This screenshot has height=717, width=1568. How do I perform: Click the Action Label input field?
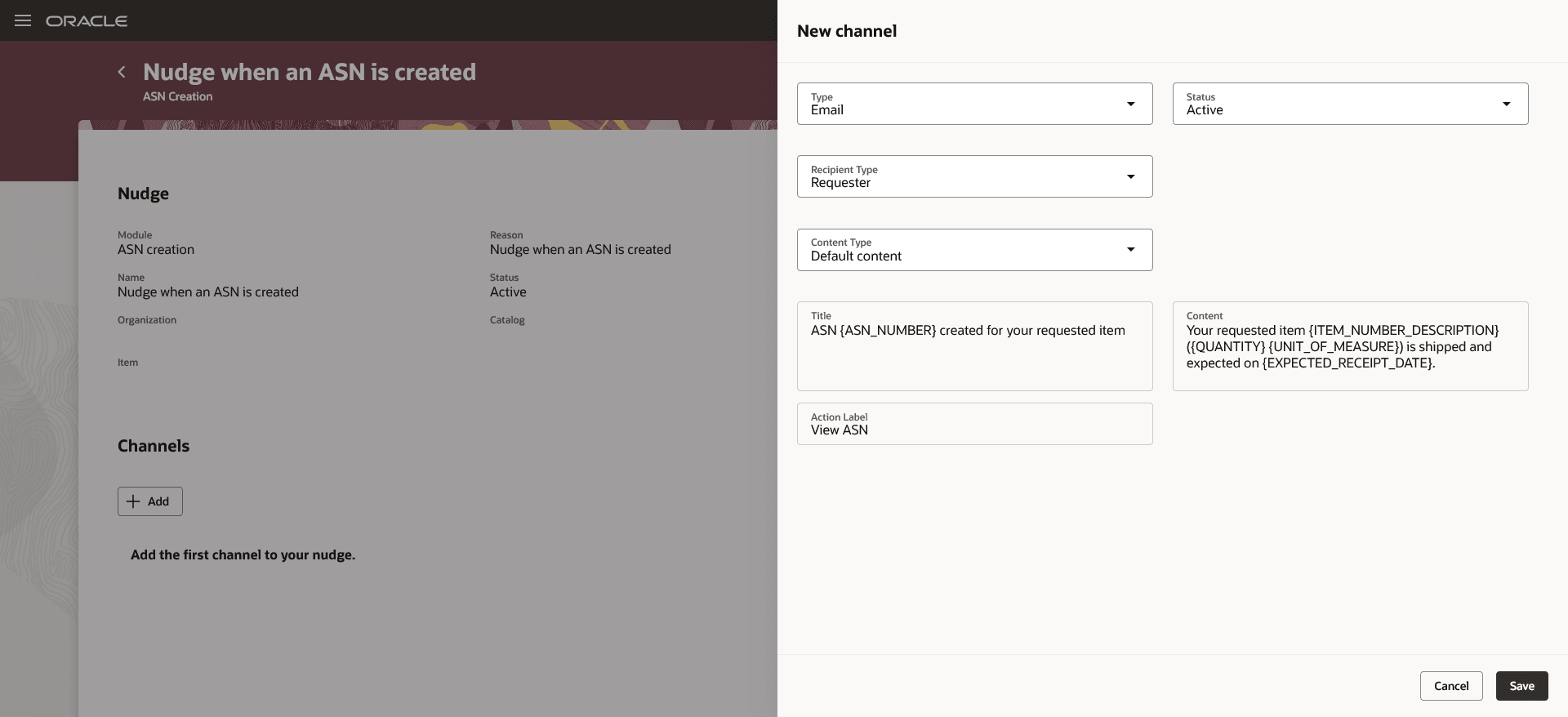tap(974, 424)
